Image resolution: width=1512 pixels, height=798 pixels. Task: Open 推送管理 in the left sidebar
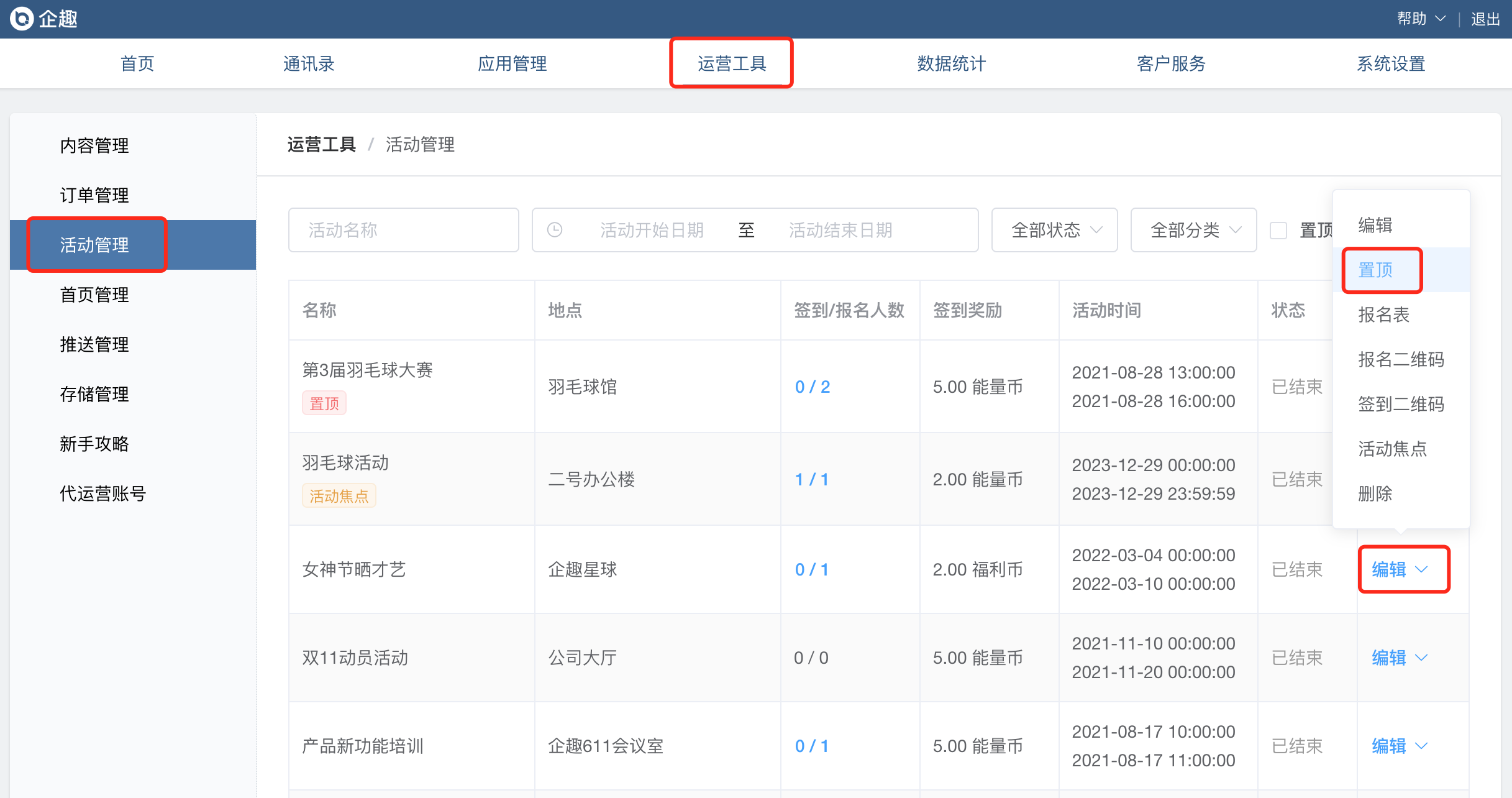[x=94, y=344]
